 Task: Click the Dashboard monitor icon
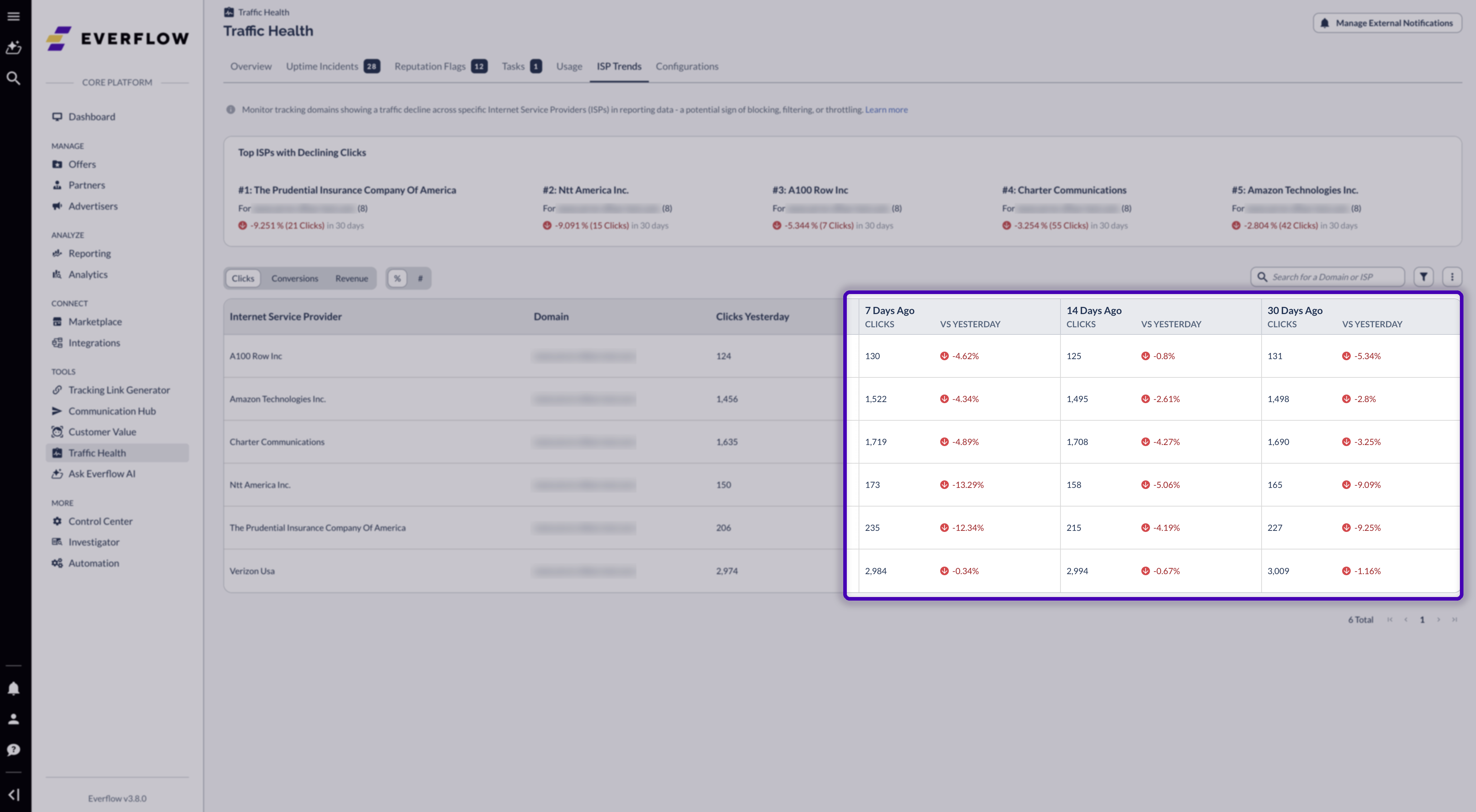click(57, 117)
